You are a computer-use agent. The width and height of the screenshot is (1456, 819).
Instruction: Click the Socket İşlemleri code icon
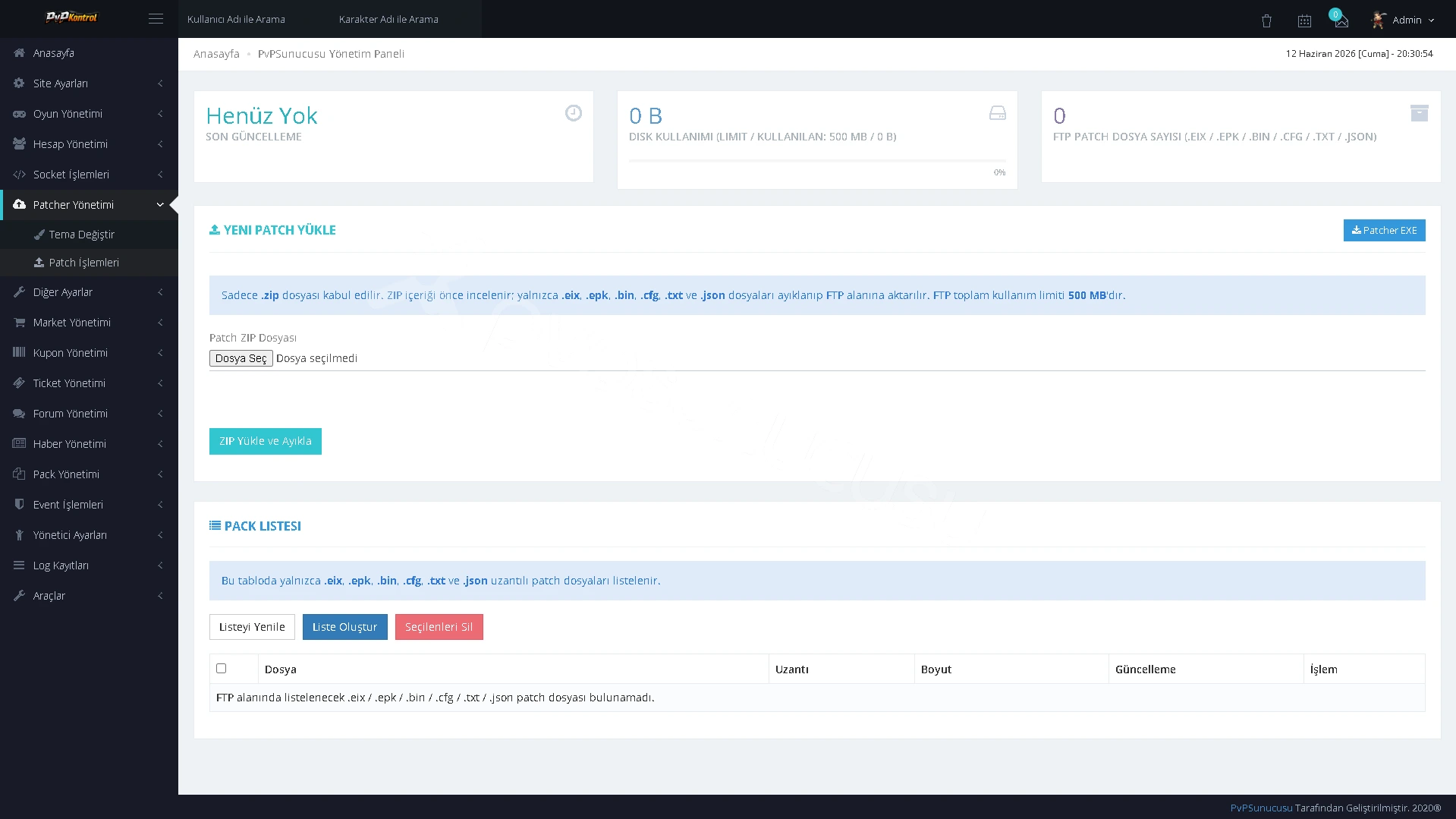click(19, 175)
